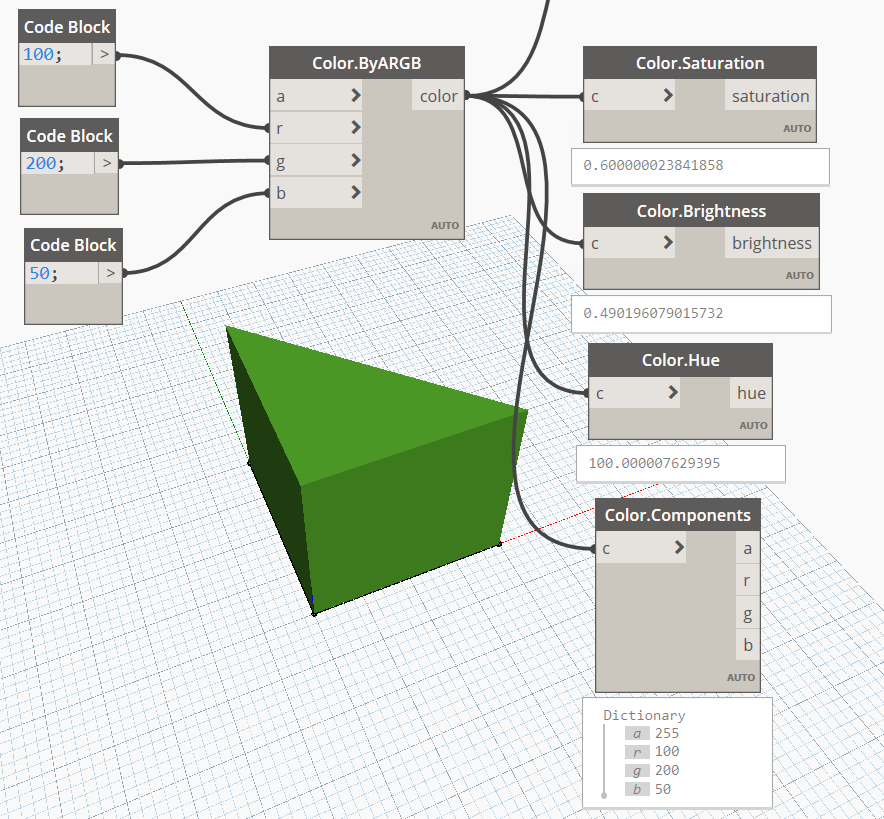Click the output arrow of the "100;" Code Block
Screen dimensions: 884x819
[x=104, y=54]
